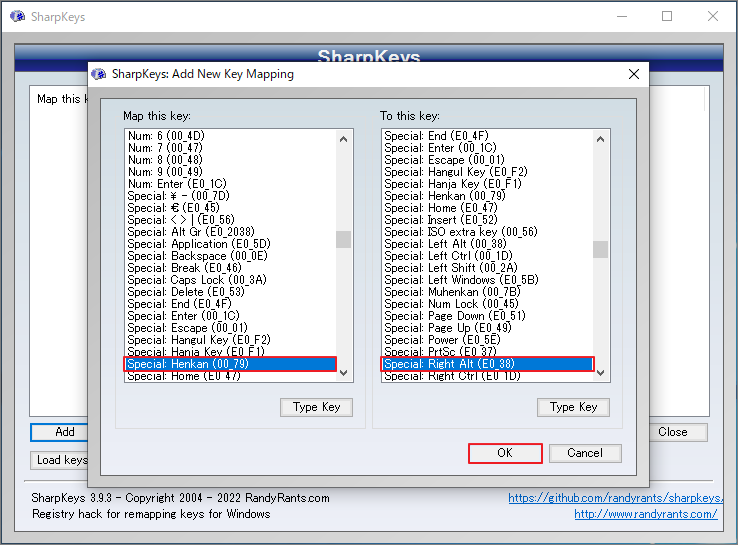The width and height of the screenshot is (738, 545).
Task: Click the SharpKeys main window title icon
Action: click(17, 16)
